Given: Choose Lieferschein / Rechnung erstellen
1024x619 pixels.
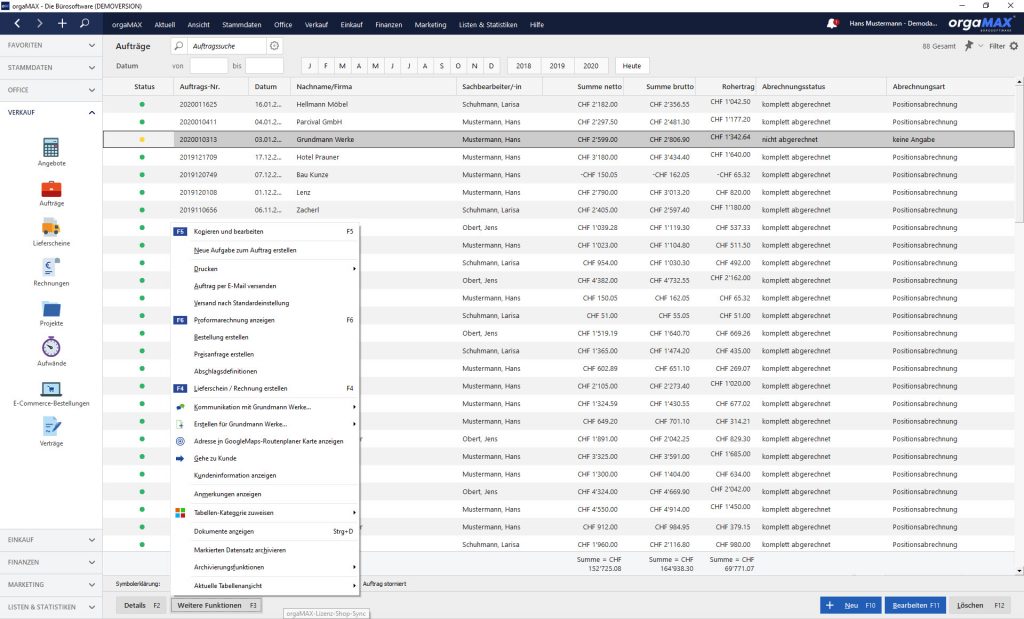Looking at the screenshot, I should click(x=264, y=388).
